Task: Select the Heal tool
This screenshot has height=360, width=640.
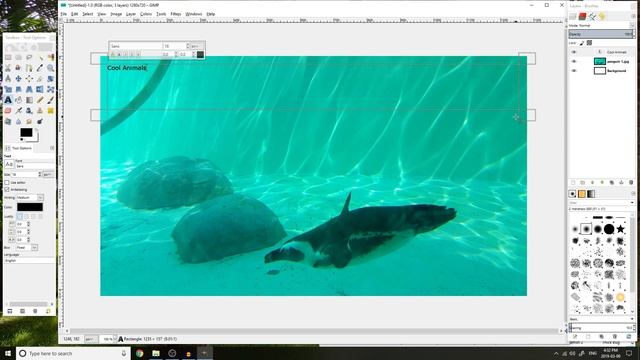Action: (x=51, y=110)
